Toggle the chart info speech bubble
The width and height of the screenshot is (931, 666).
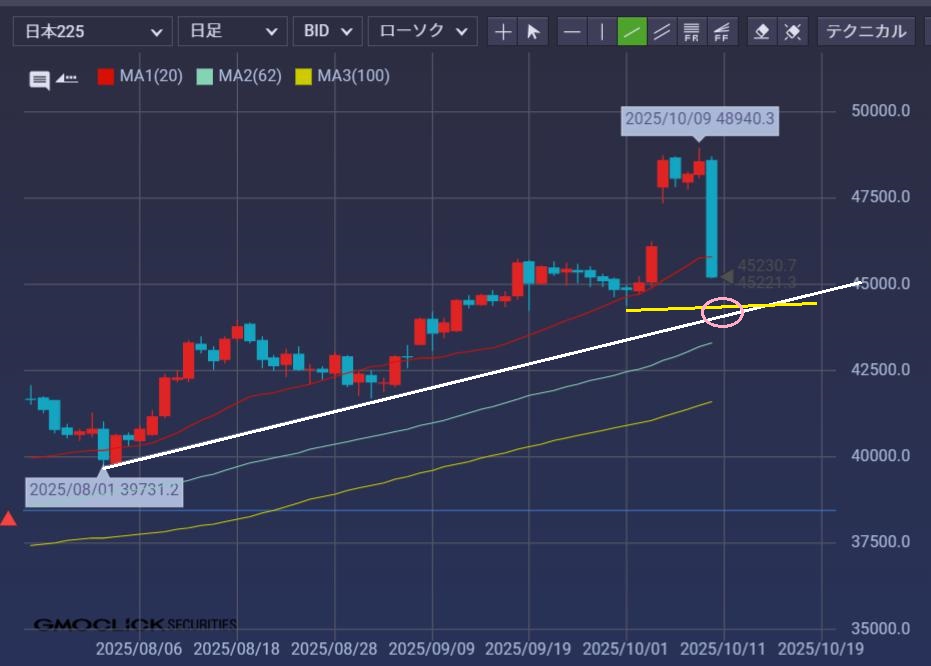pyautogui.click(x=40, y=80)
